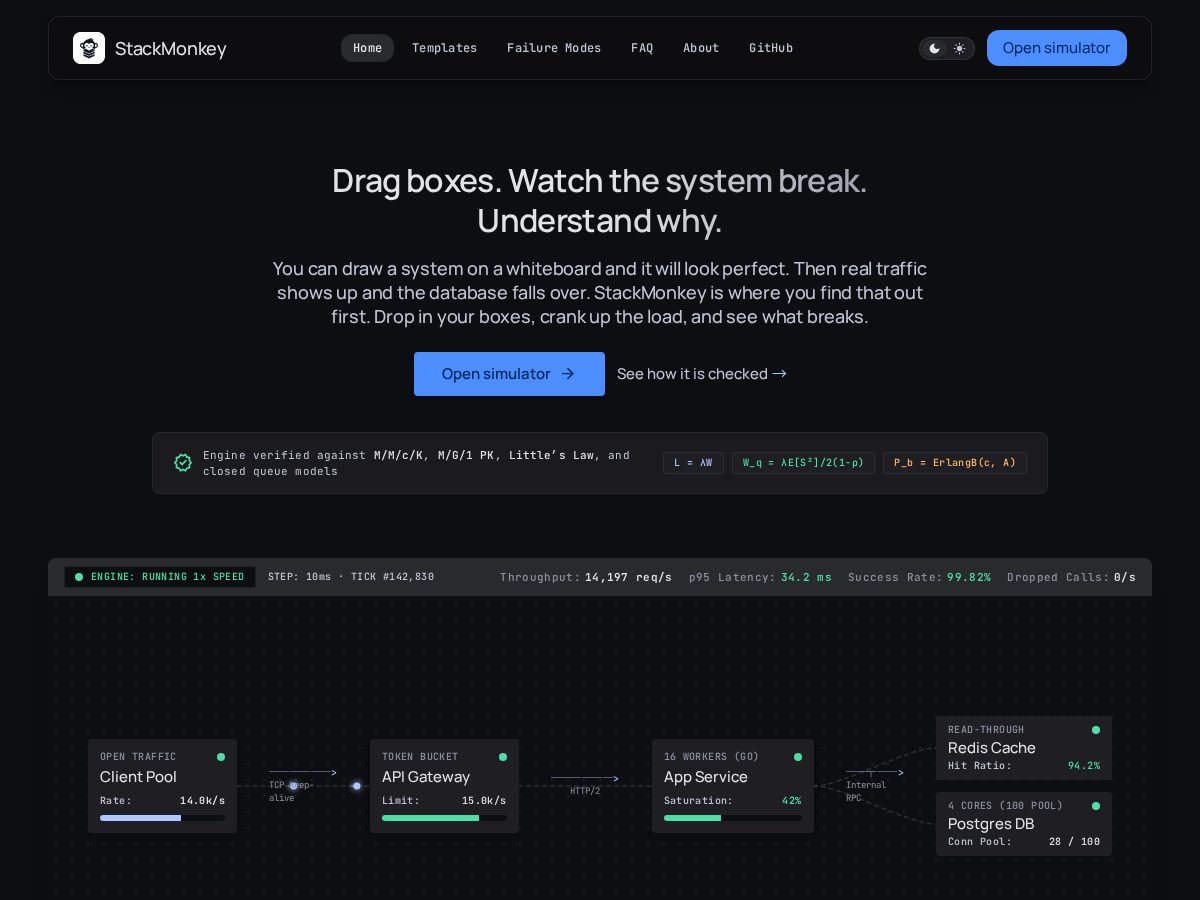This screenshot has width=1200, height=900.
Task: Click the StackMonkey brand name
Action: [x=171, y=48]
